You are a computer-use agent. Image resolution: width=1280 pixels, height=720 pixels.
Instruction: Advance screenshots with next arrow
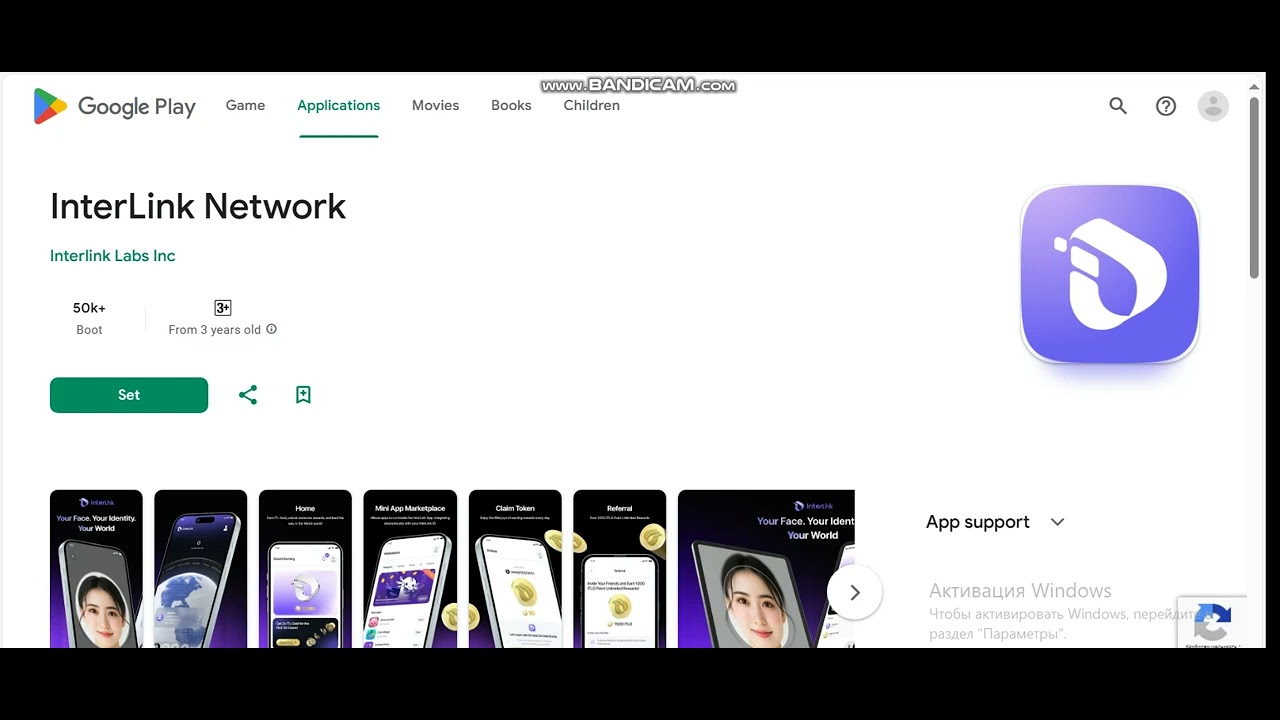(855, 593)
